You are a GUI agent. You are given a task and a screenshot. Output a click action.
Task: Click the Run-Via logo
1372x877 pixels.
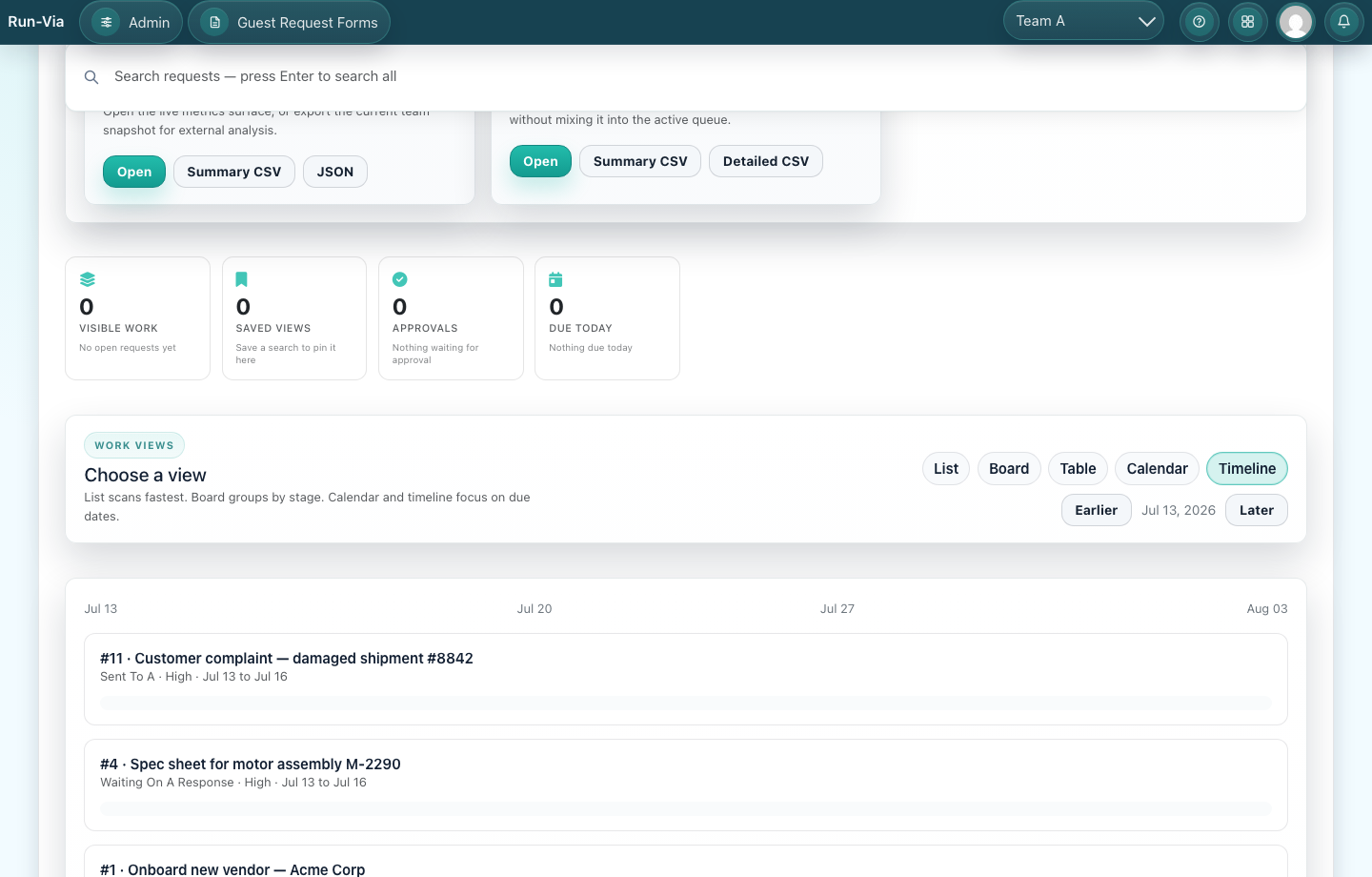point(36,22)
